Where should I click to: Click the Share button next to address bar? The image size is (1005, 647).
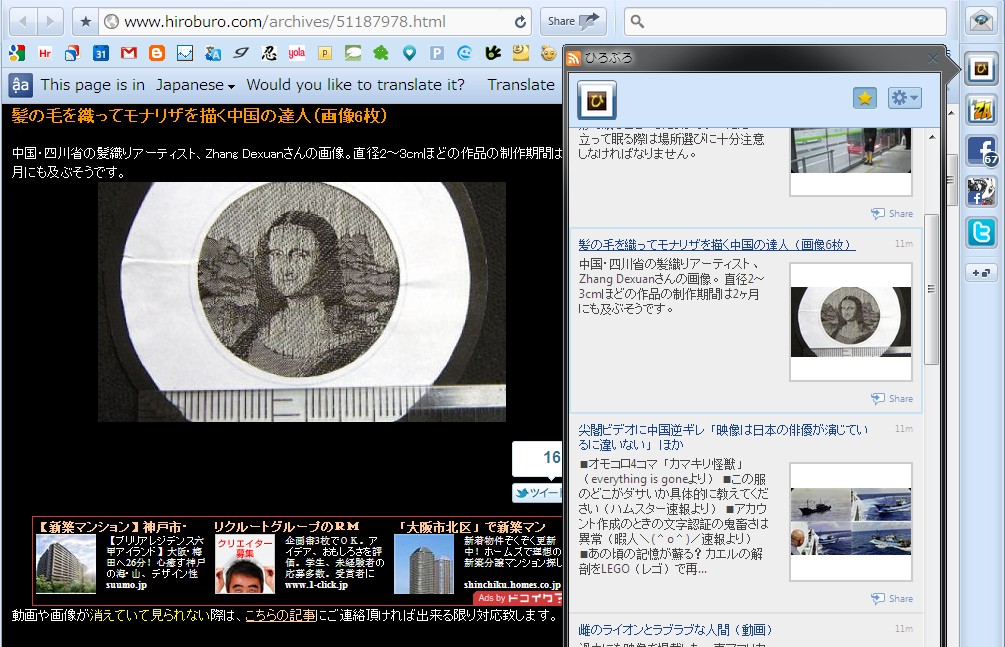click(573, 21)
